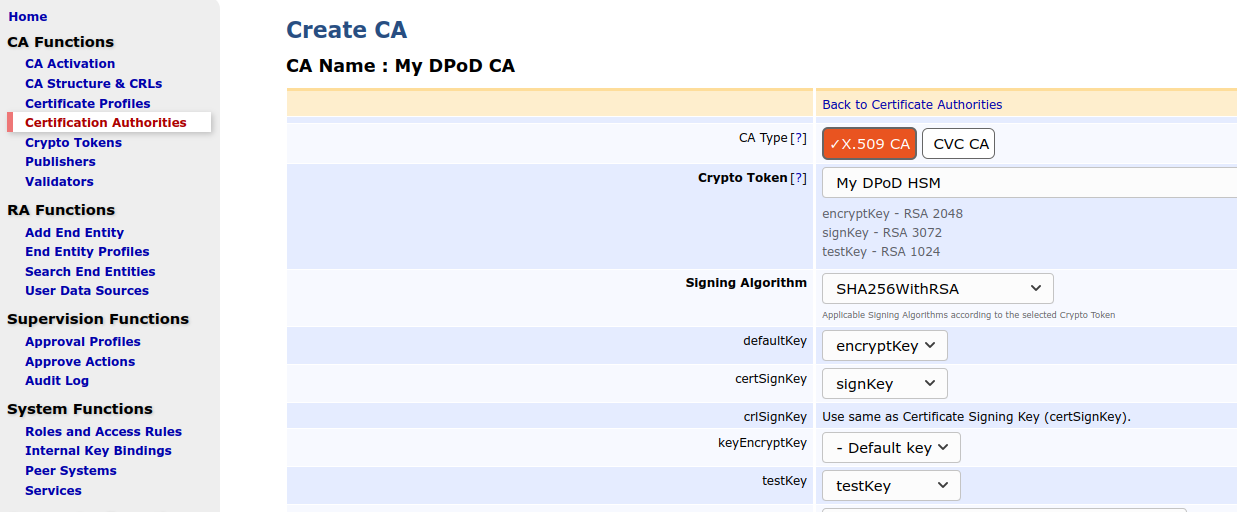Open the Signing Algorithm dropdown
The height and width of the screenshot is (512, 1237).
pos(937,289)
